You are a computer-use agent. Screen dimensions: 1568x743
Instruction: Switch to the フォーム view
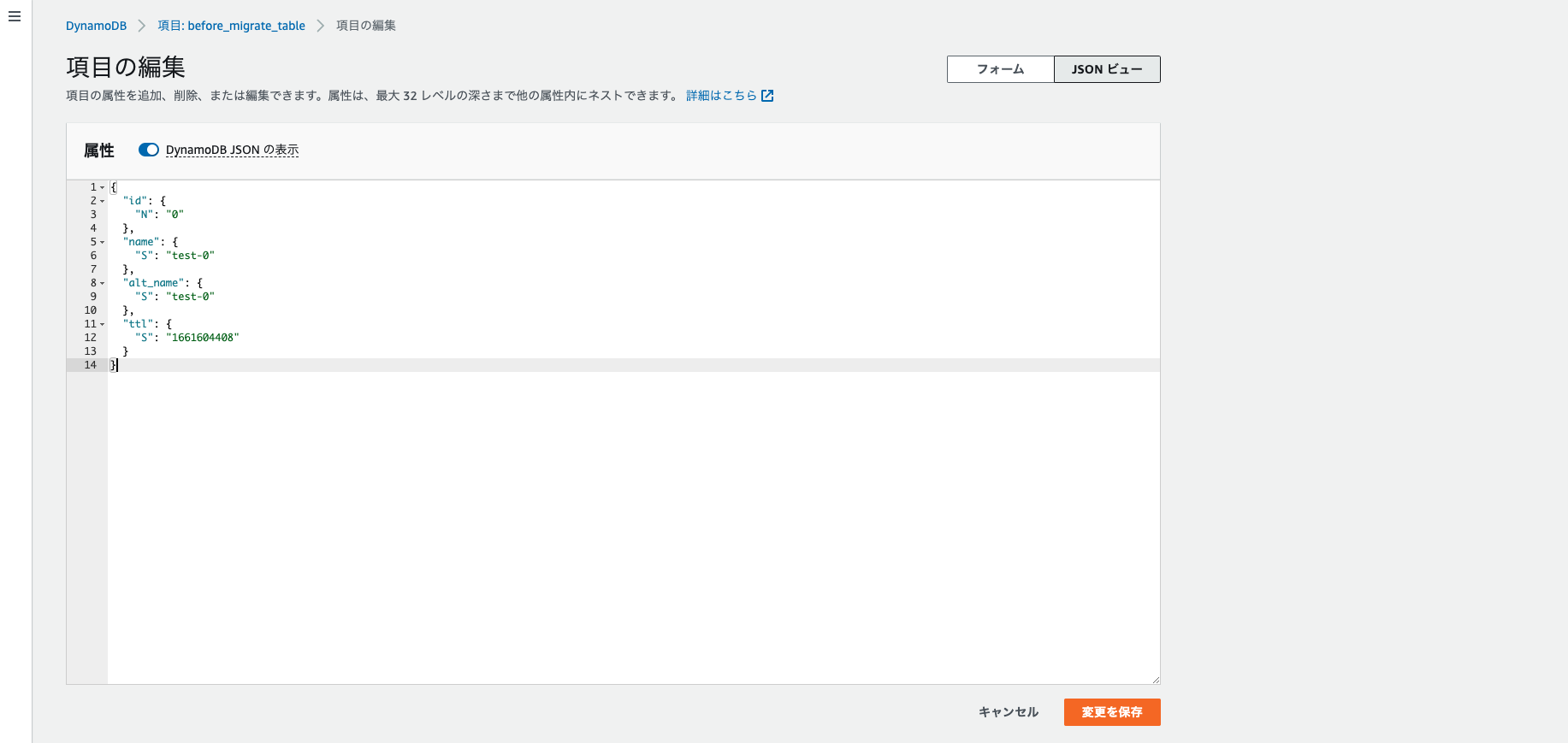[999, 68]
